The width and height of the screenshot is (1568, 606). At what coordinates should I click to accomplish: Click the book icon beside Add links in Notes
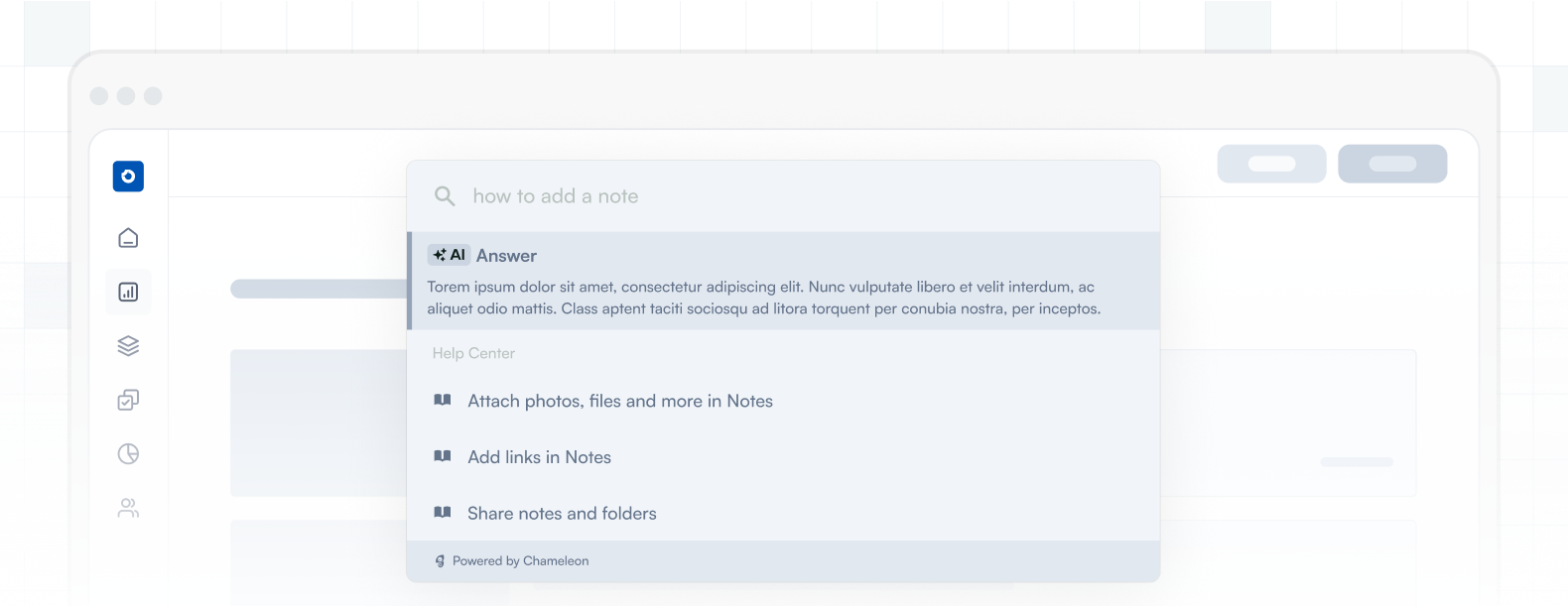coord(443,456)
